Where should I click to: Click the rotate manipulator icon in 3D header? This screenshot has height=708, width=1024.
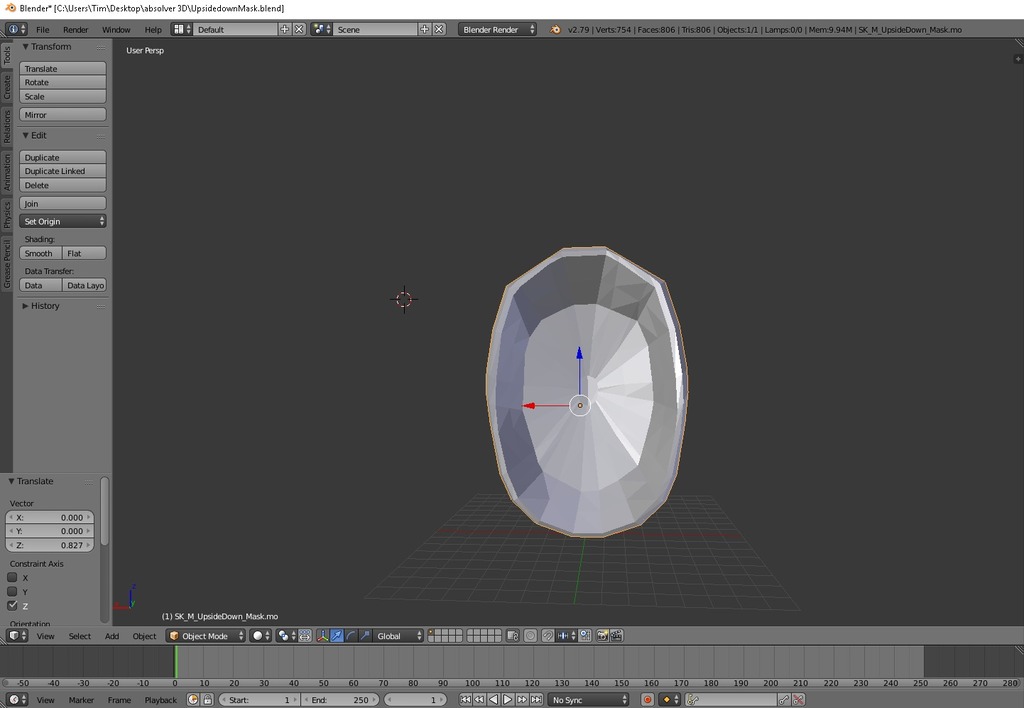351,636
